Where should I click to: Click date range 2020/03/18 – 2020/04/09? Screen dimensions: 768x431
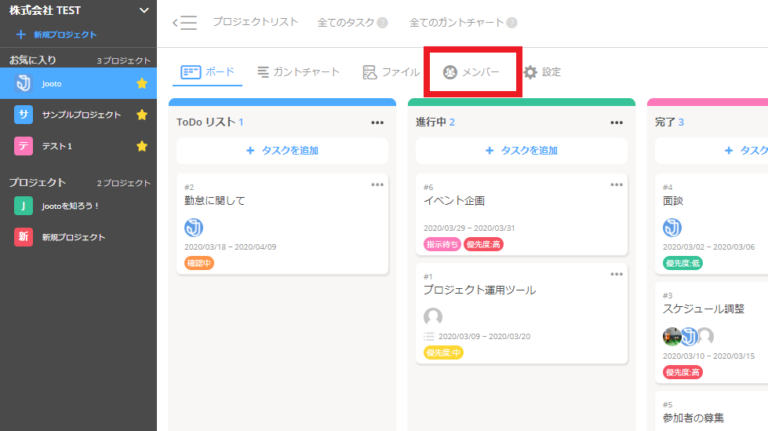pyautogui.click(x=230, y=247)
